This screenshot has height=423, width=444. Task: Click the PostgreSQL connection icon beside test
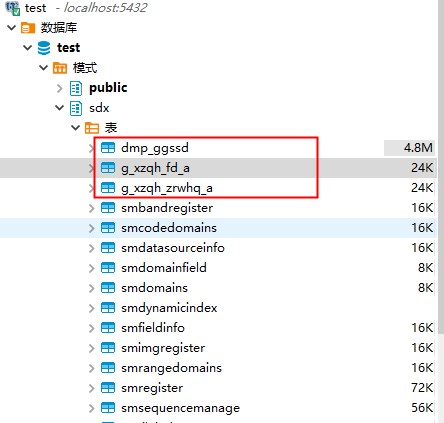point(13,8)
